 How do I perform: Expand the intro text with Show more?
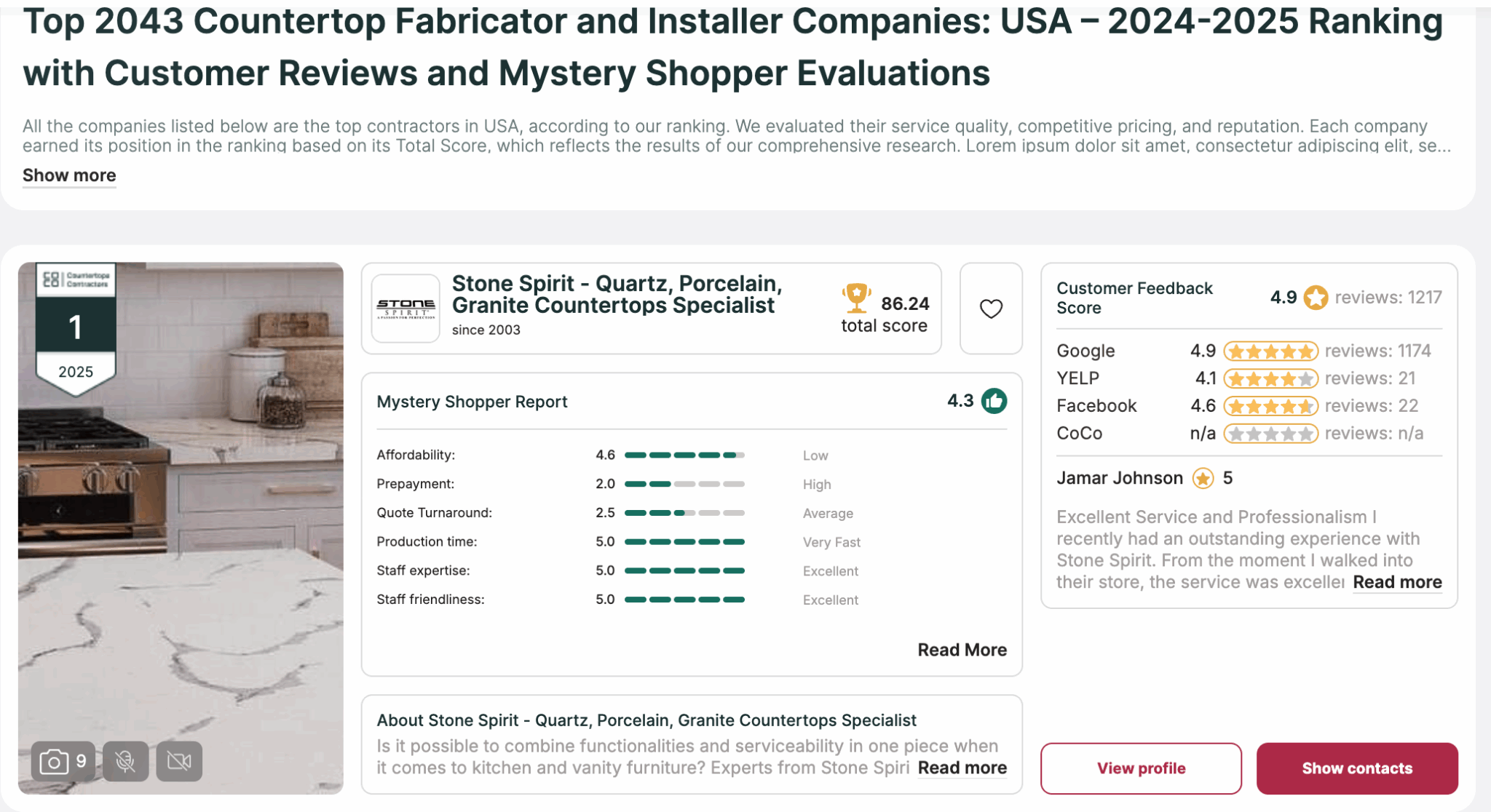69,175
